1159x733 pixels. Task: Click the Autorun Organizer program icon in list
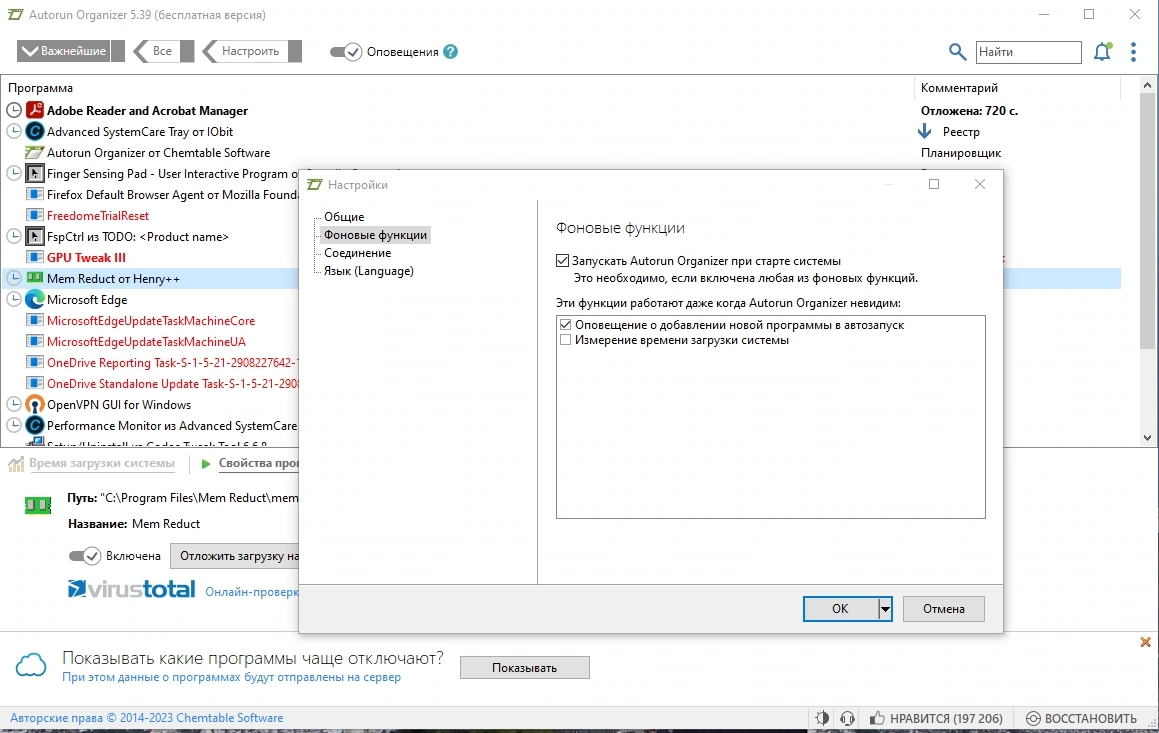click(x=35, y=152)
